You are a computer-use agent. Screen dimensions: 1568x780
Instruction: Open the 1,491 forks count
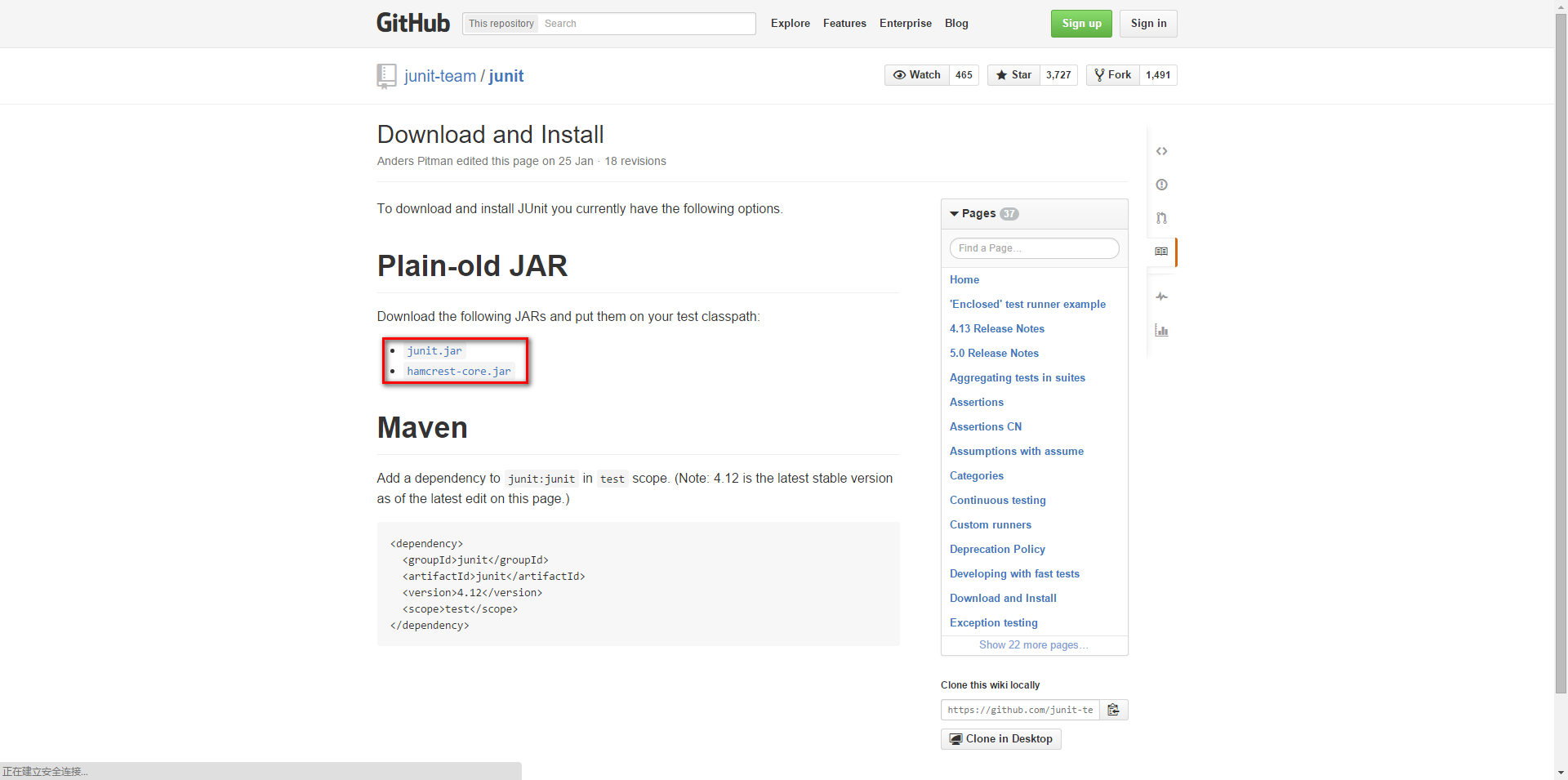pyautogui.click(x=1158, y=75)
